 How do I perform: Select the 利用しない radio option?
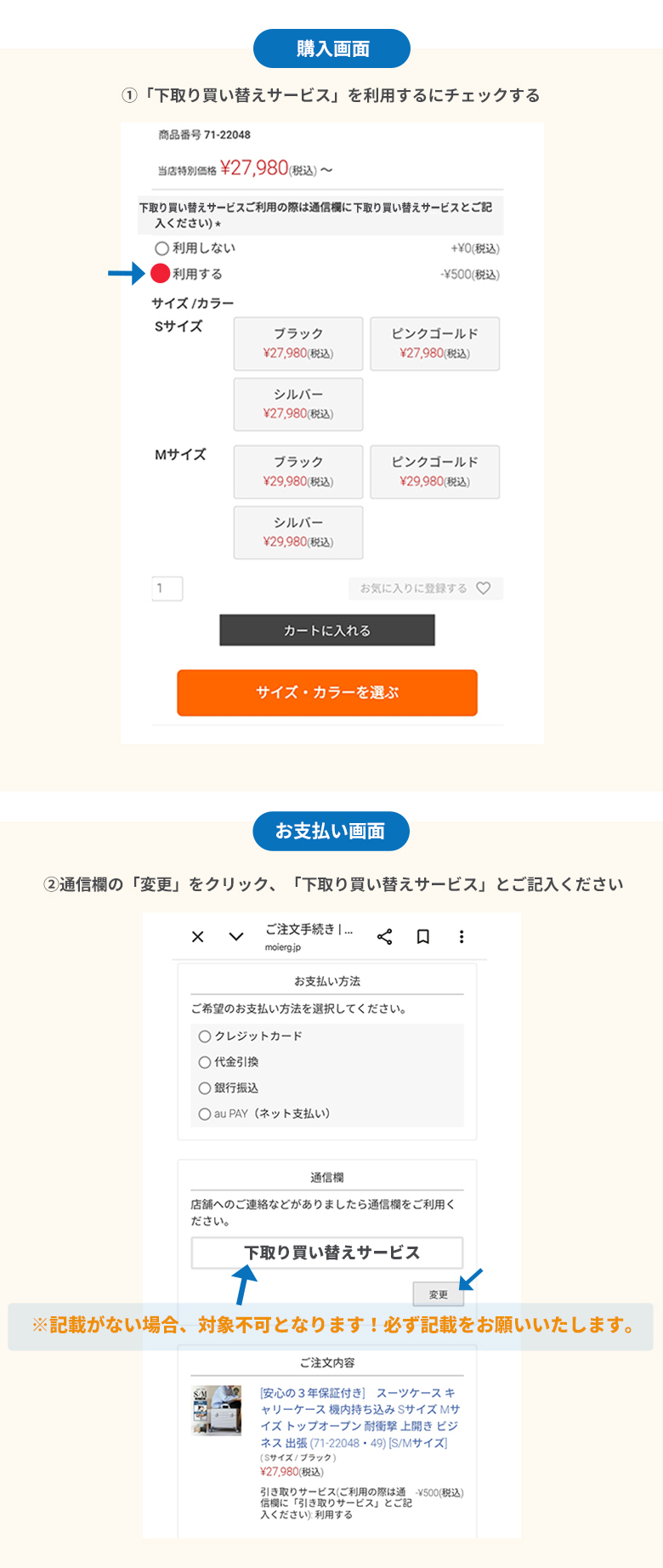point(161,248)
